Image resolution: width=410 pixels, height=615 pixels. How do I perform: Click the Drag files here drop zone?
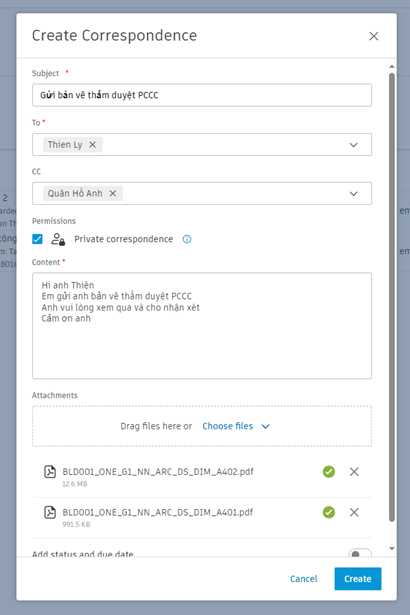(x=202, y=426)
